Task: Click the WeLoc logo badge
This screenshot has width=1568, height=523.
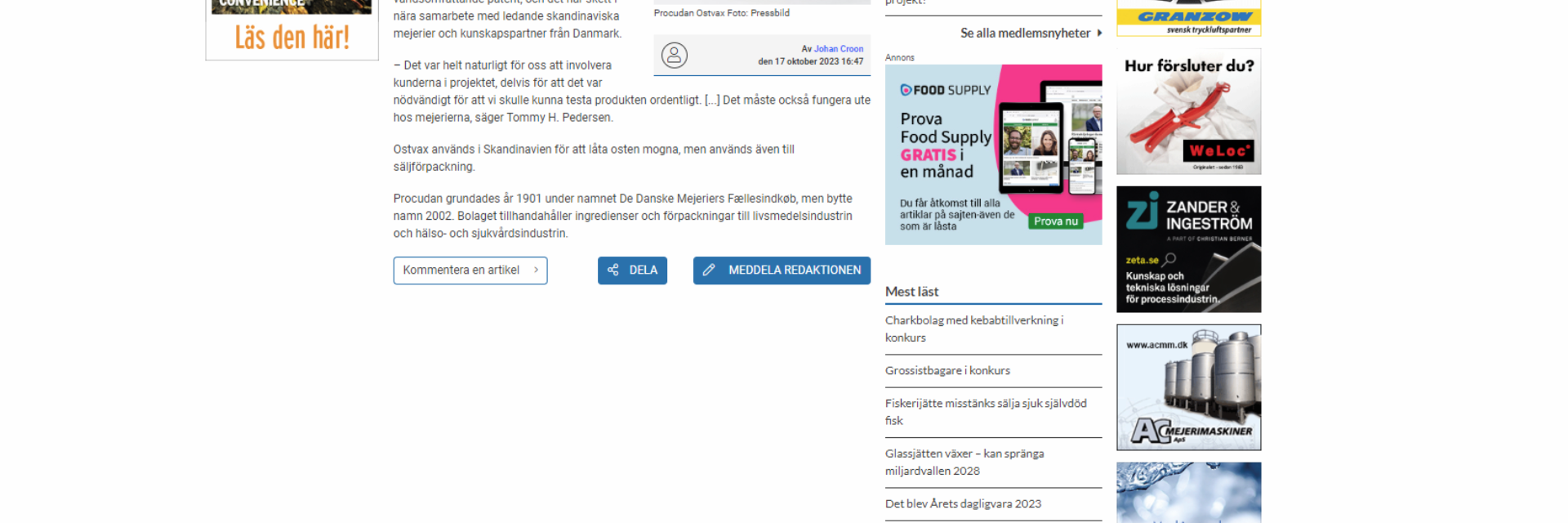Action: tap(1217, 151)
